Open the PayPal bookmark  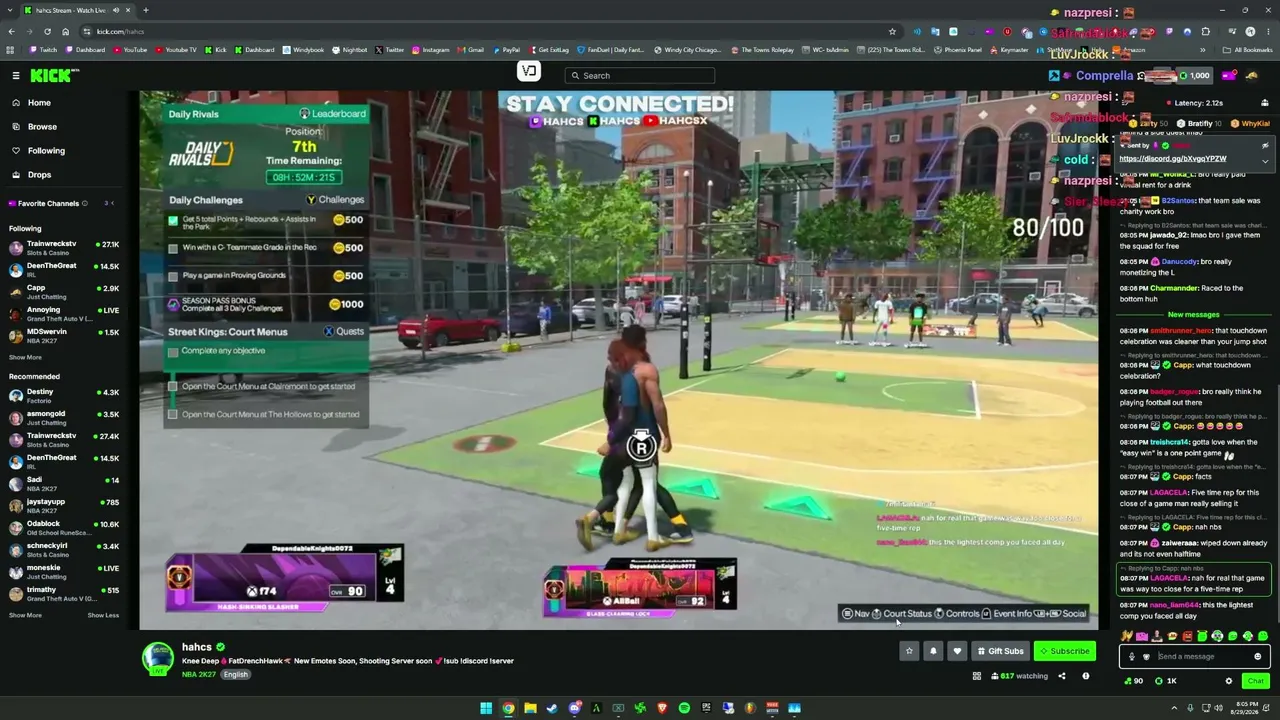click(505, 50)
